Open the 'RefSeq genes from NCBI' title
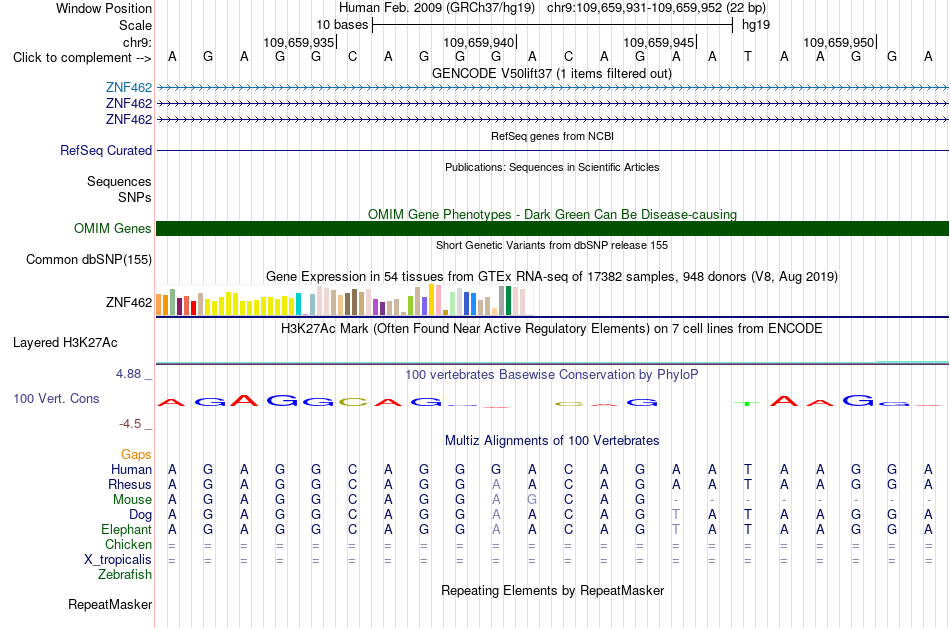This screenshot has height=628, width=950. click(x=552, y=136)
